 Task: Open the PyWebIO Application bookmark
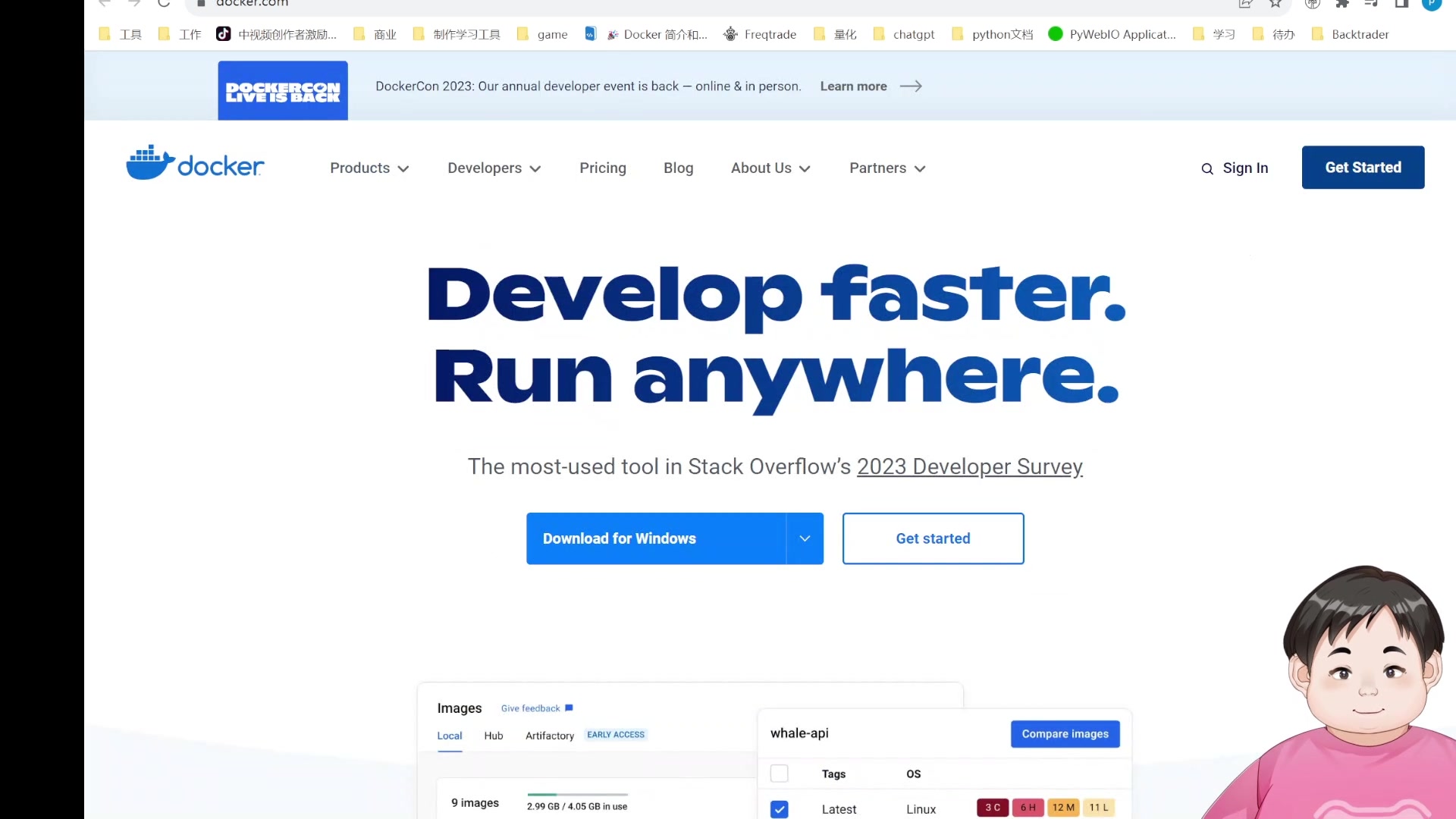1112,34
